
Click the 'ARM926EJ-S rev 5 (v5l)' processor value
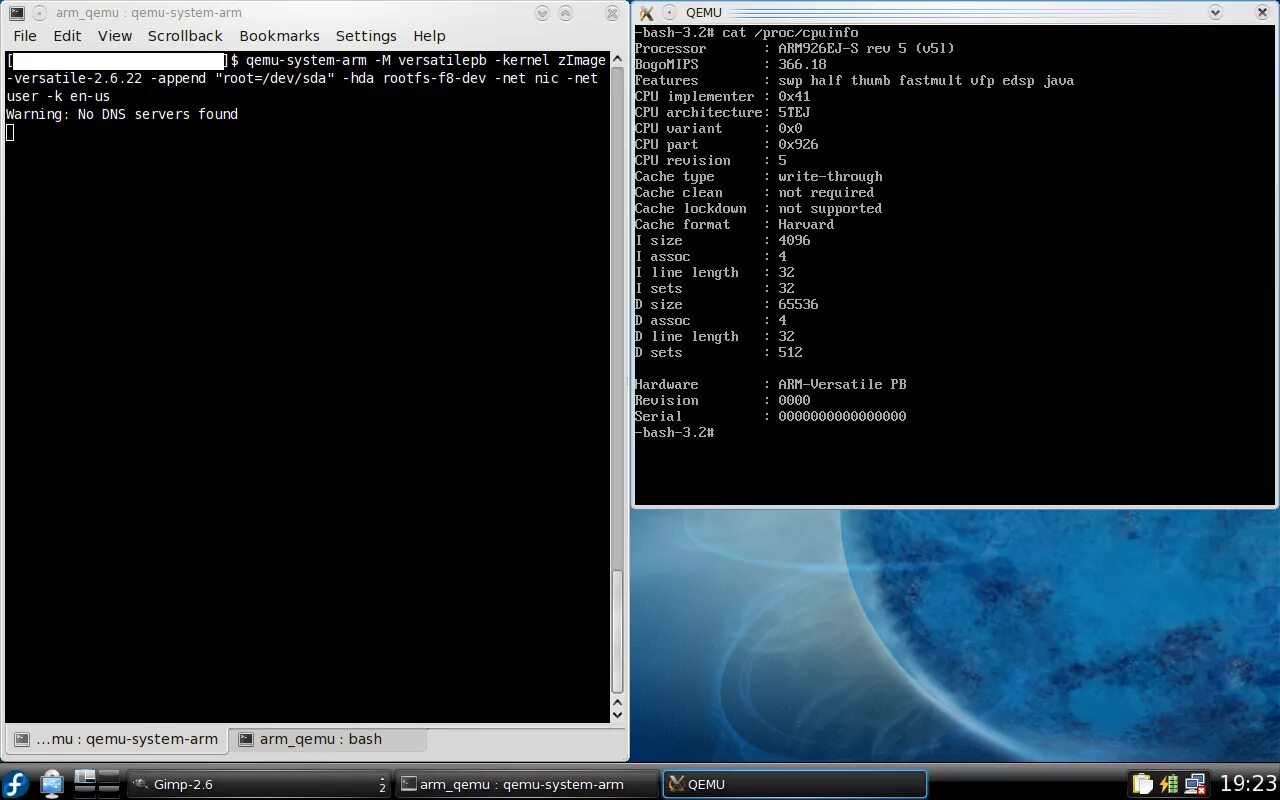tap(866, 48)
